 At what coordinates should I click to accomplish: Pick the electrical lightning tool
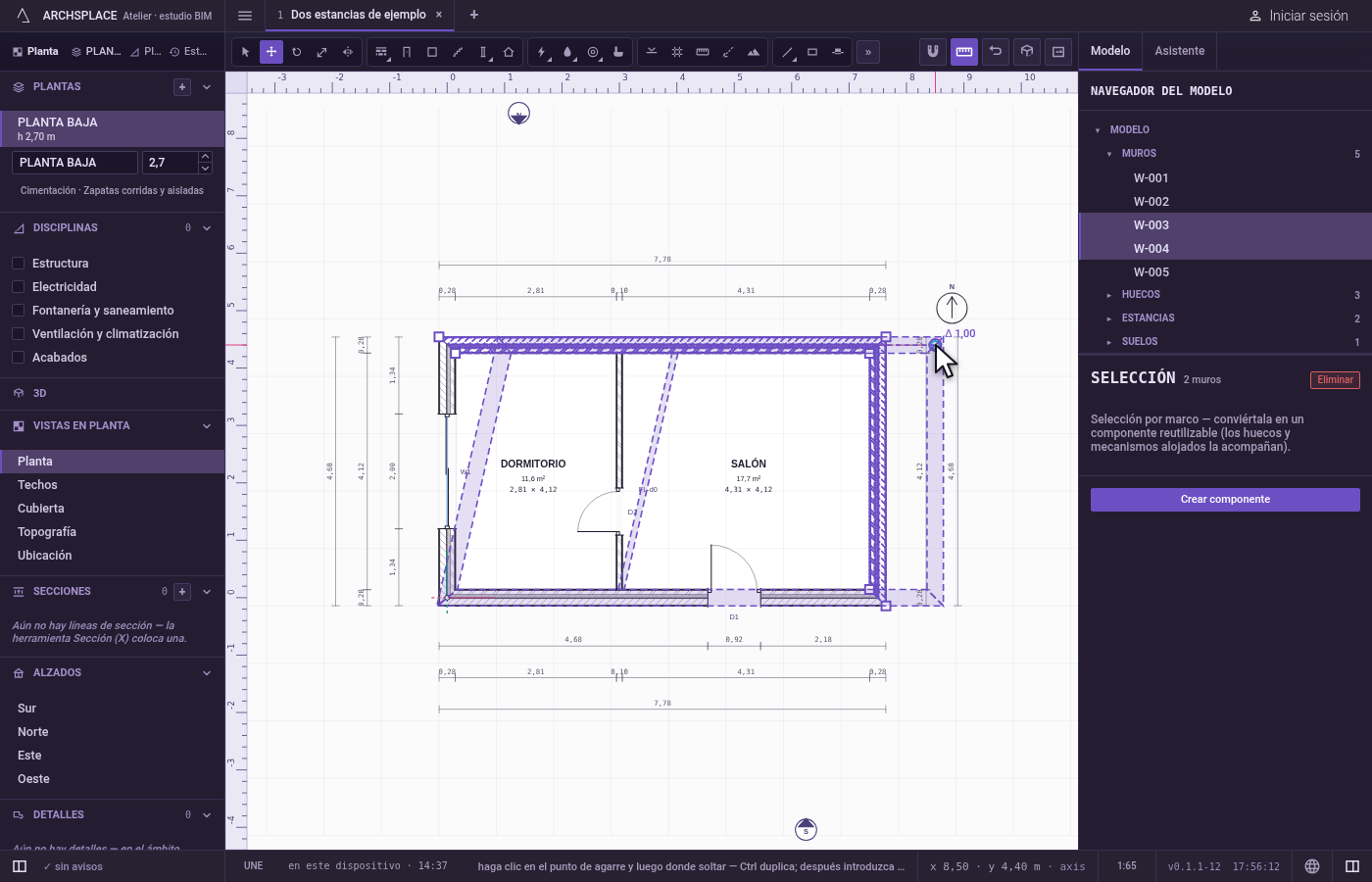pyautogui.click(x=542, y=52)
